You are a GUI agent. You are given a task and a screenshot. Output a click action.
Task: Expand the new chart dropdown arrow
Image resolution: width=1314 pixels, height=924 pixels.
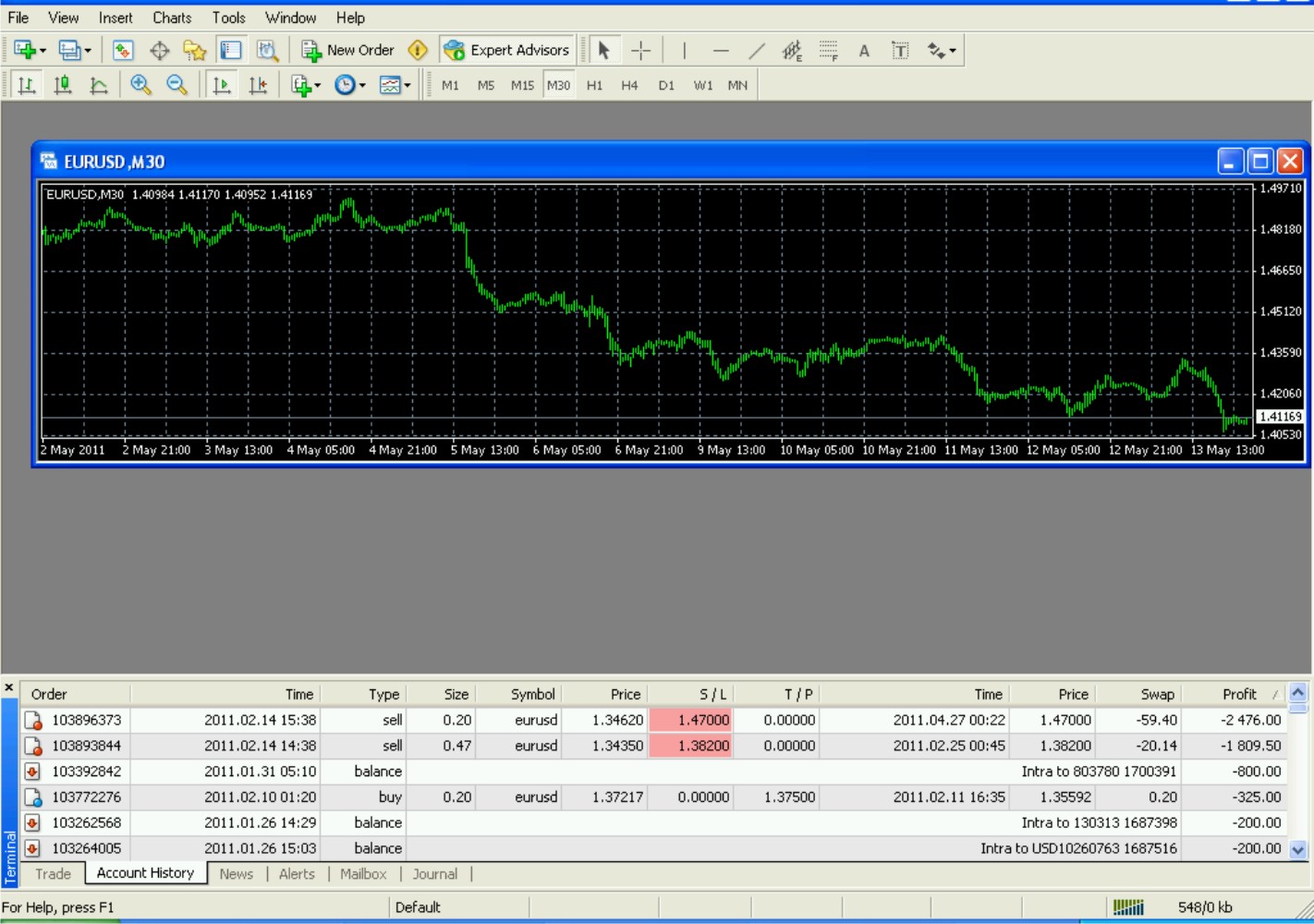click(x=43, y=51)
